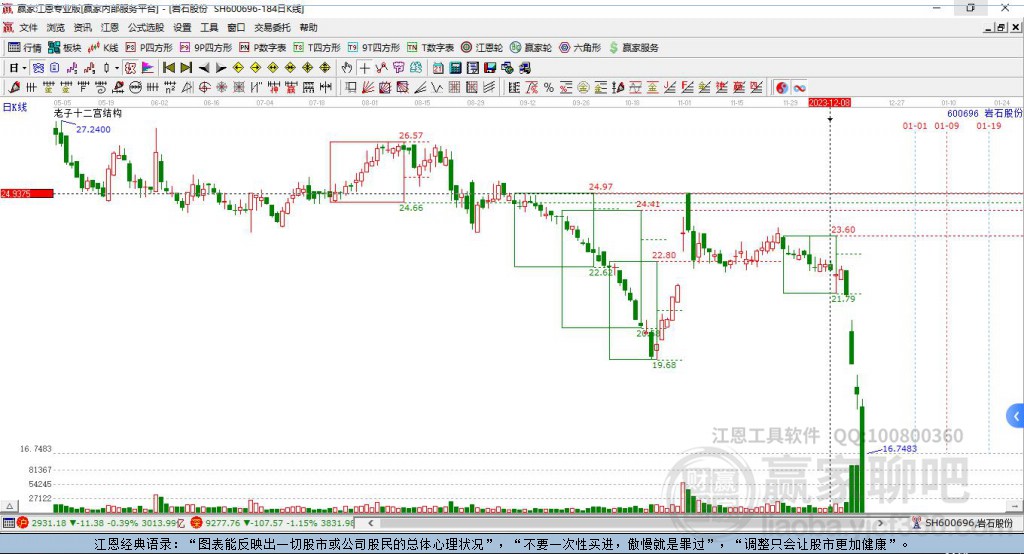Image resolution: width=1024 pixels, height=554 pixels.
Task: Open 赢家服务 dollar-sign service
Action: click(x=634, y=48)
